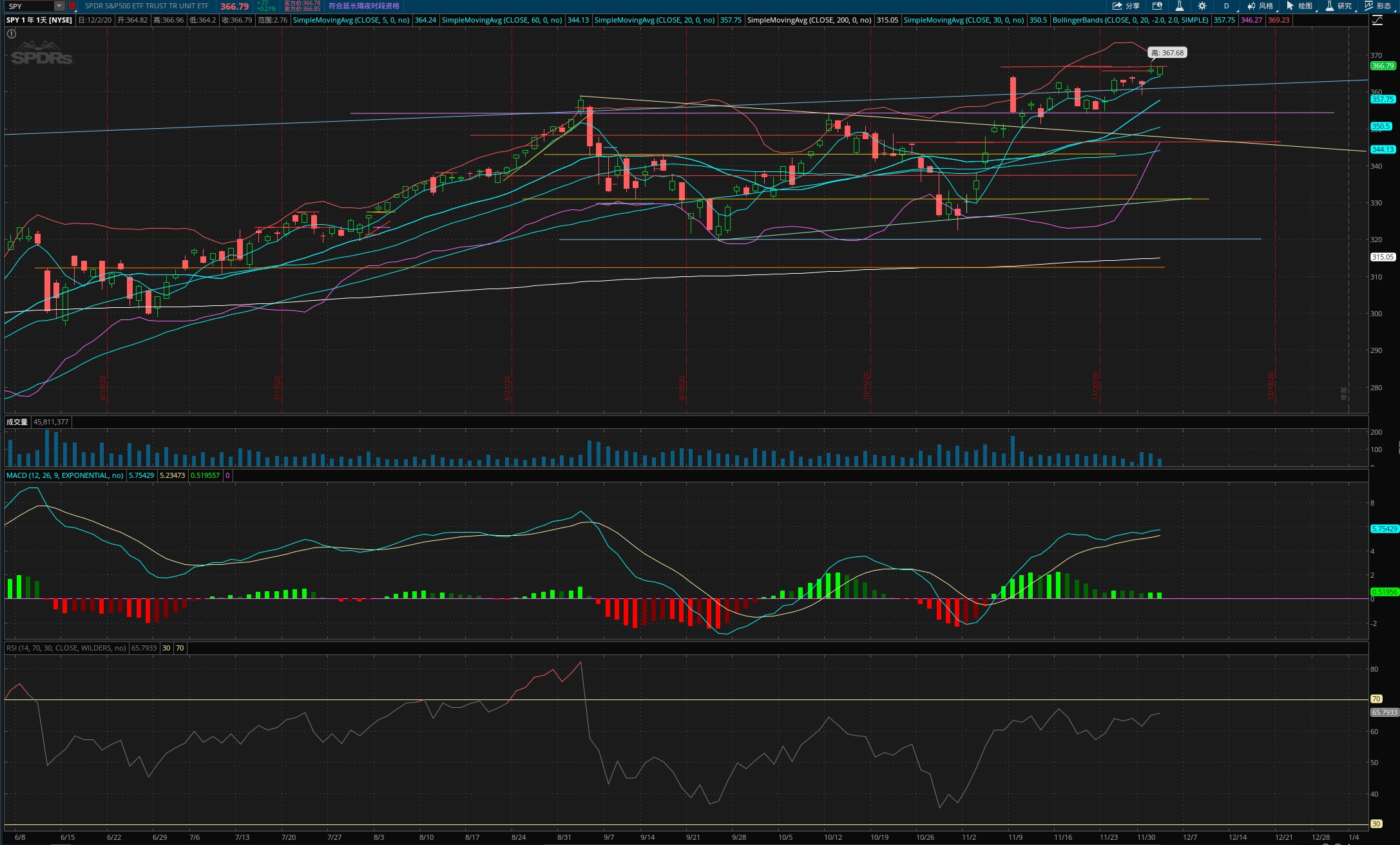Click the 8/21/20 expiration marker label

[508, 388]
